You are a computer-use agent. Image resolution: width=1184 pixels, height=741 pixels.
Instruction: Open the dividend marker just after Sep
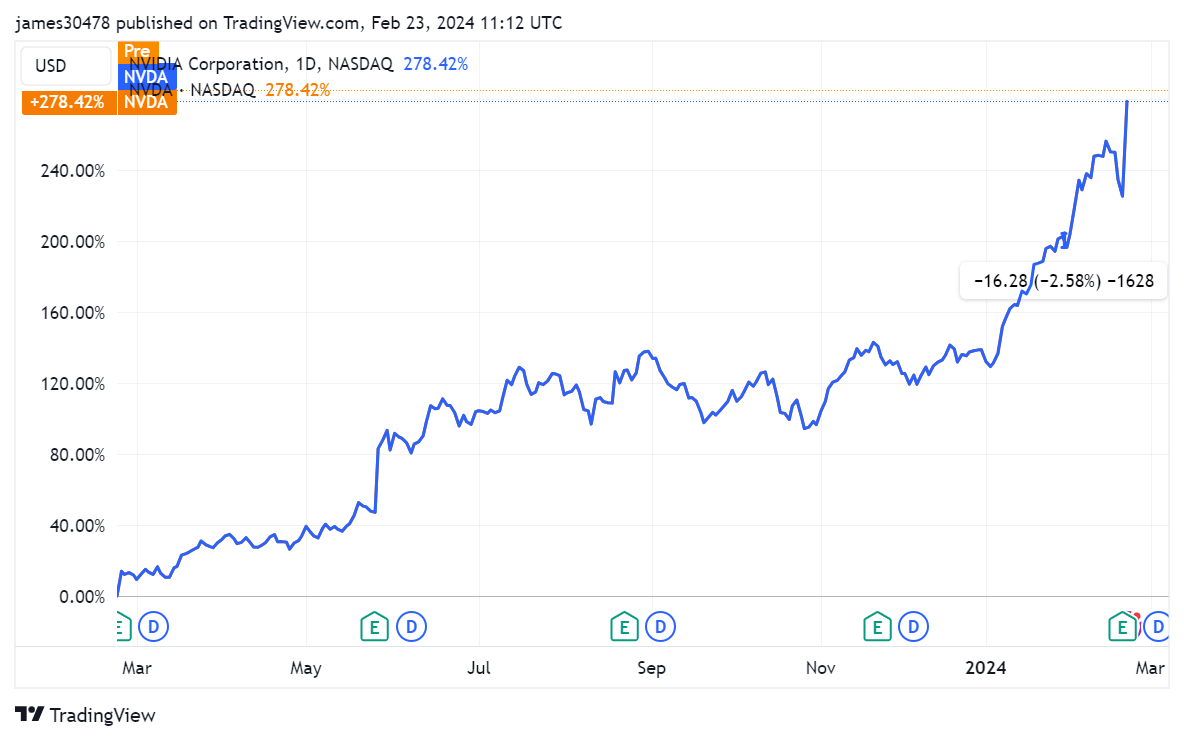click(x=660, y=627)
